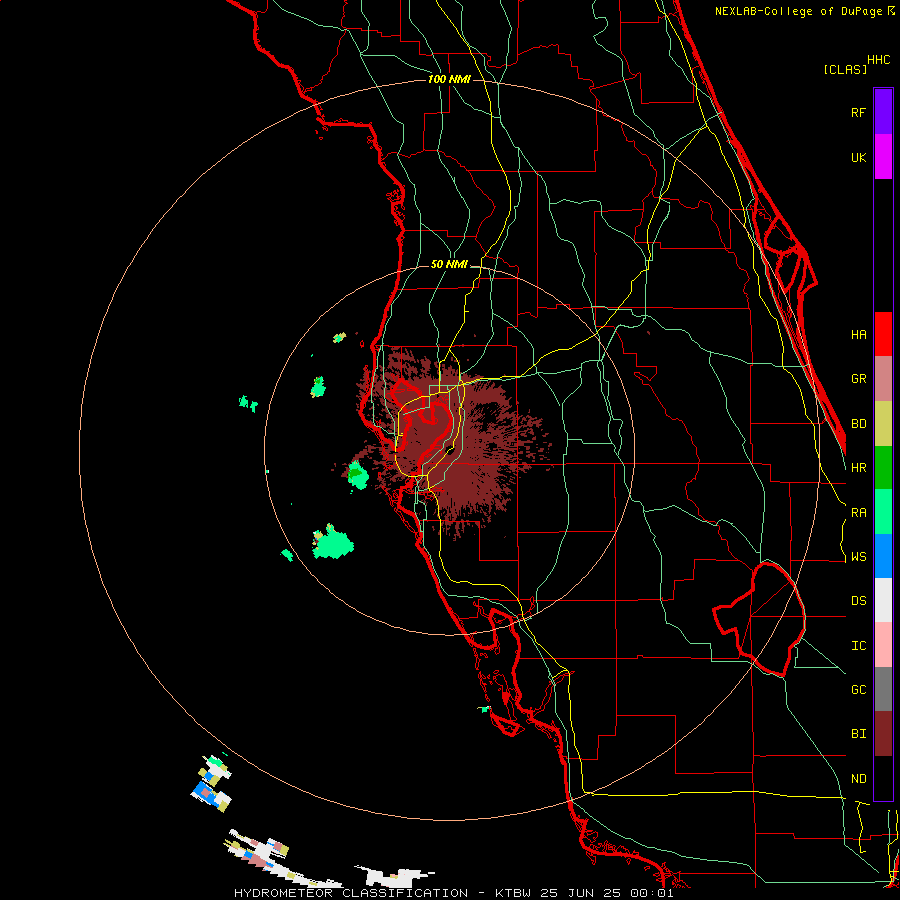This screenshot has width=900, height=900.
Task: Click the WS legend label
Action: pos(858,556)
